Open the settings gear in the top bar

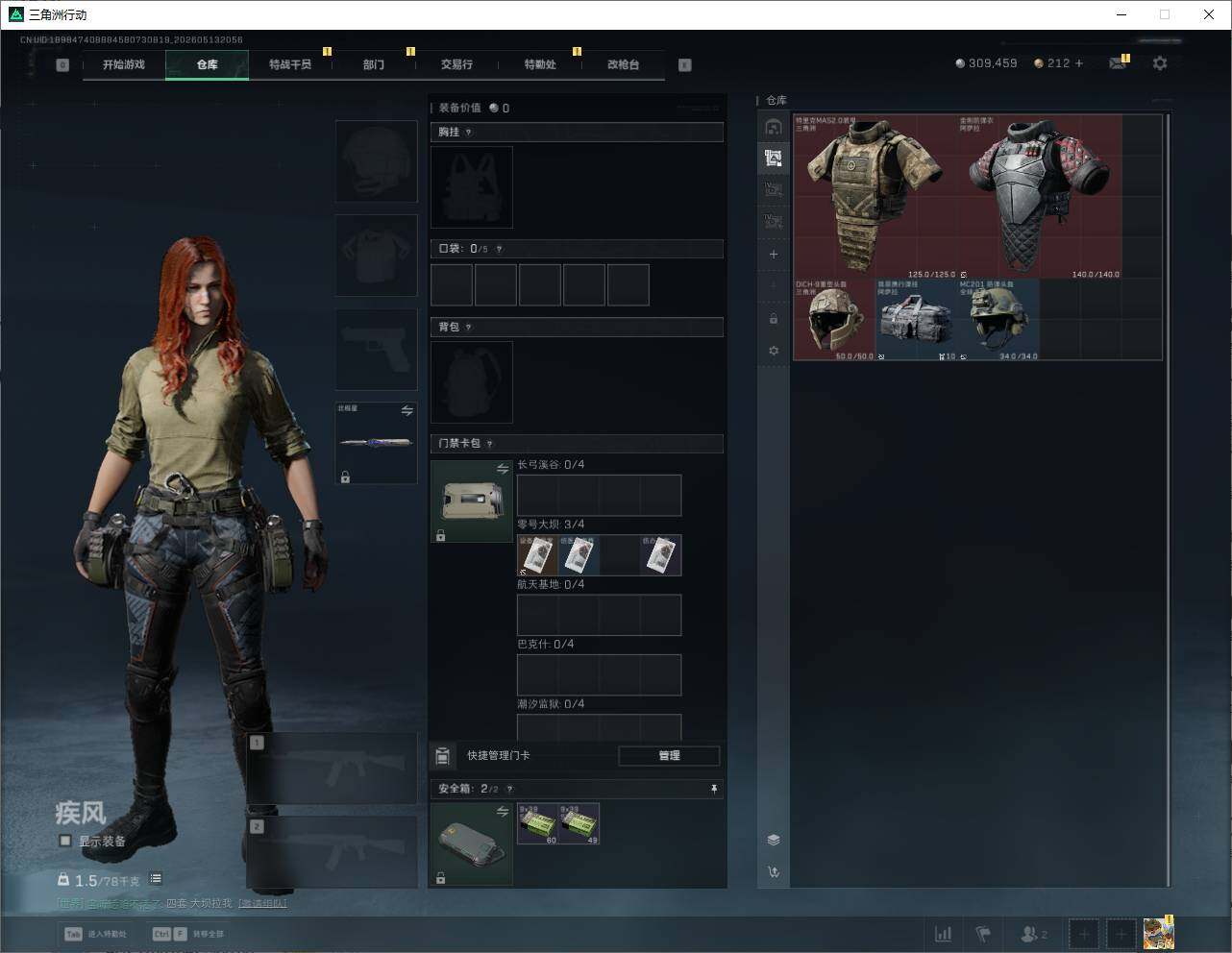pyautogui.click(x=1160, y=63)
